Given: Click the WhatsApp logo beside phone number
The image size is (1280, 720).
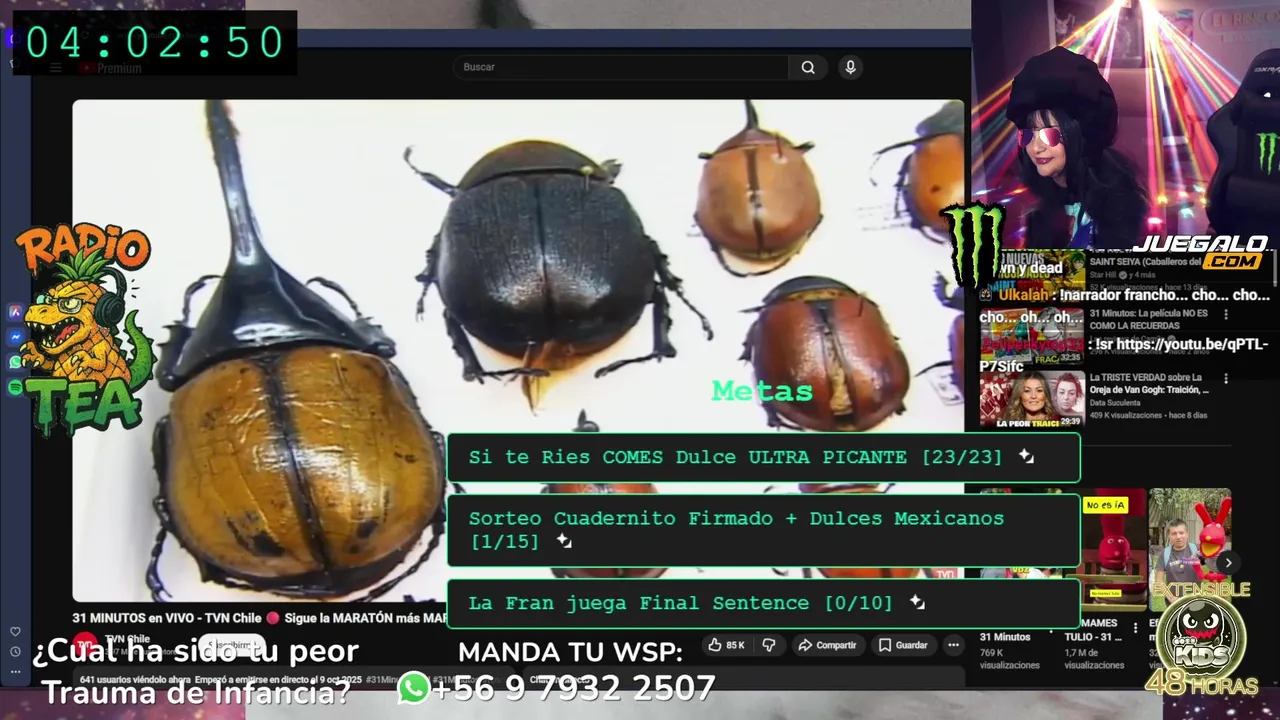Looking at the screenshot, I should click(413, 688).
